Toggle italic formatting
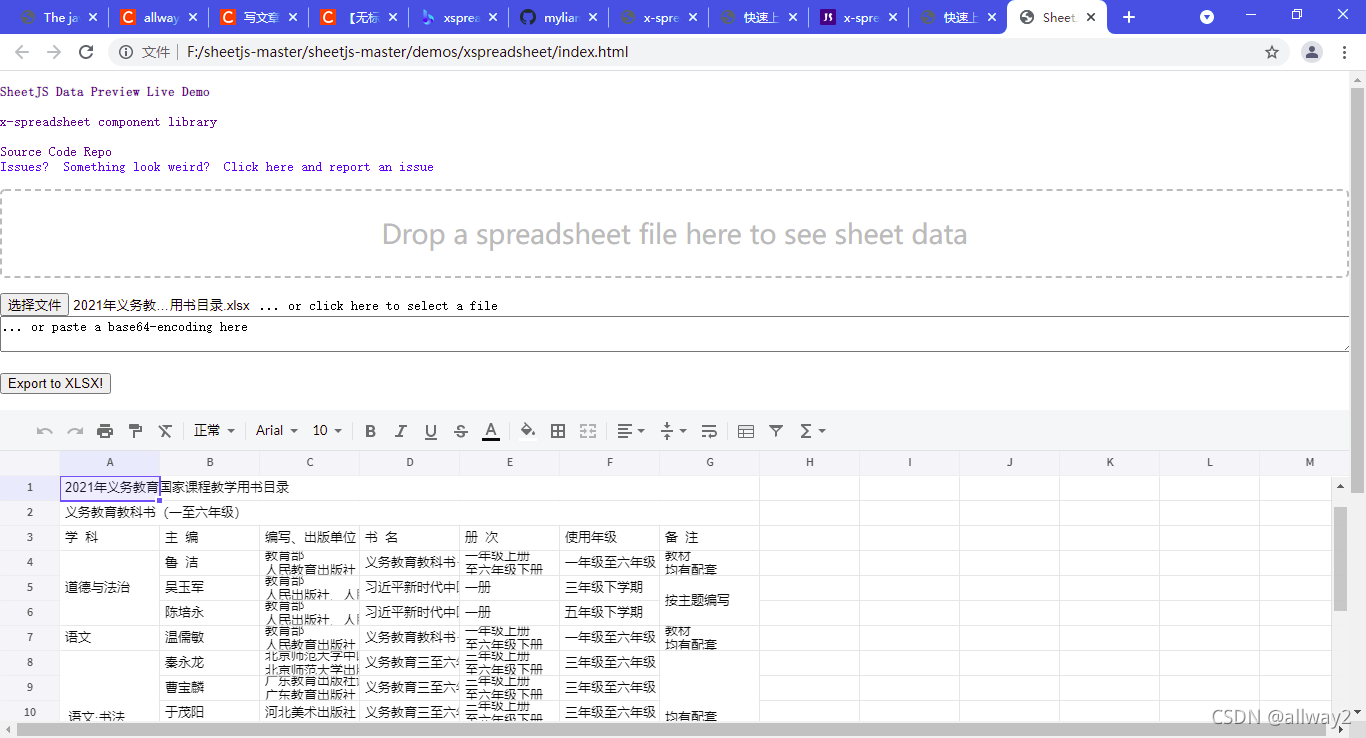 coord(400,431)
